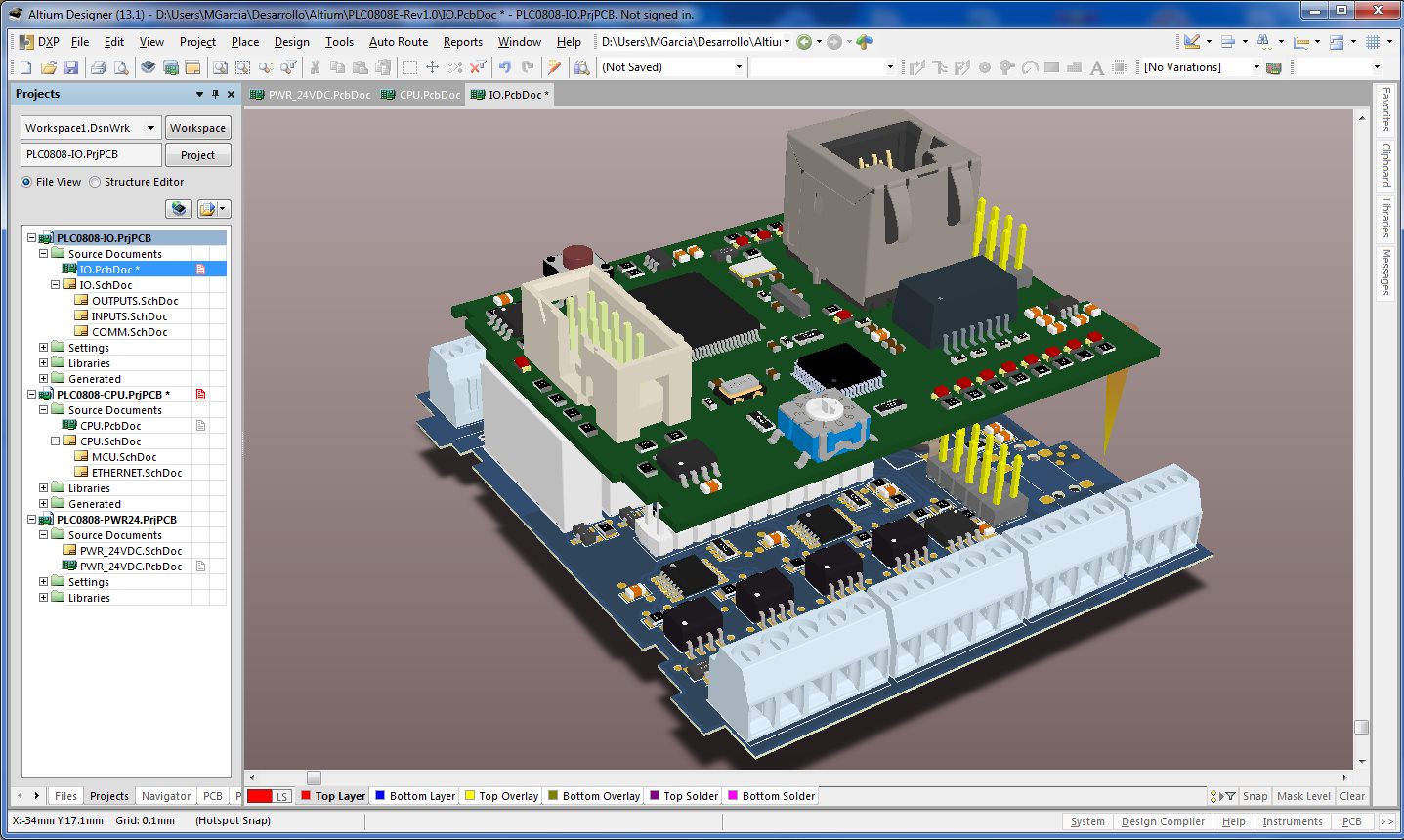The image size is (1404, 840).
Task: Click the Alignment tools icon
Action: (1229, 42)
